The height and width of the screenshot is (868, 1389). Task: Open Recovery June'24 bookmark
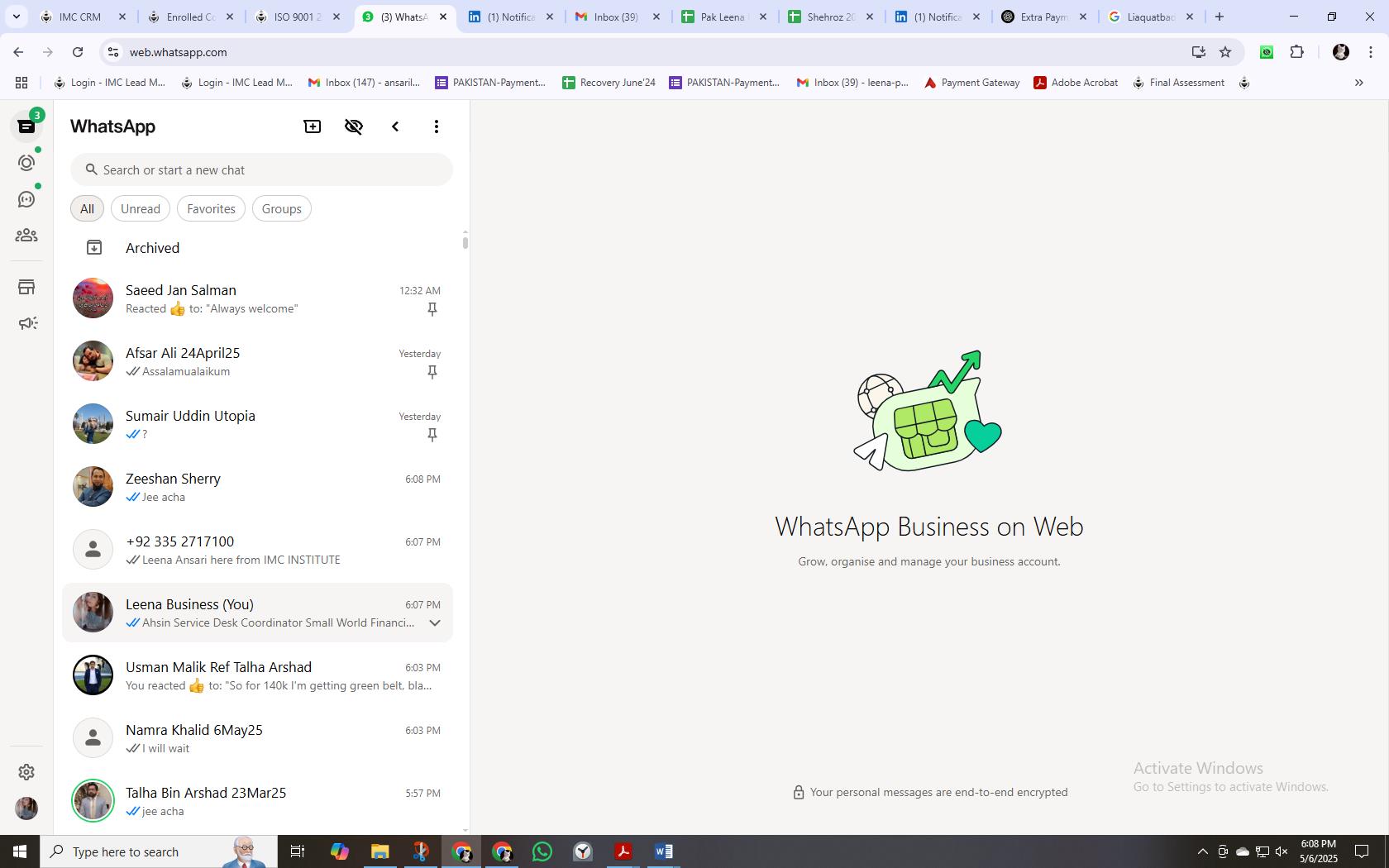click(x=609, y=83)
